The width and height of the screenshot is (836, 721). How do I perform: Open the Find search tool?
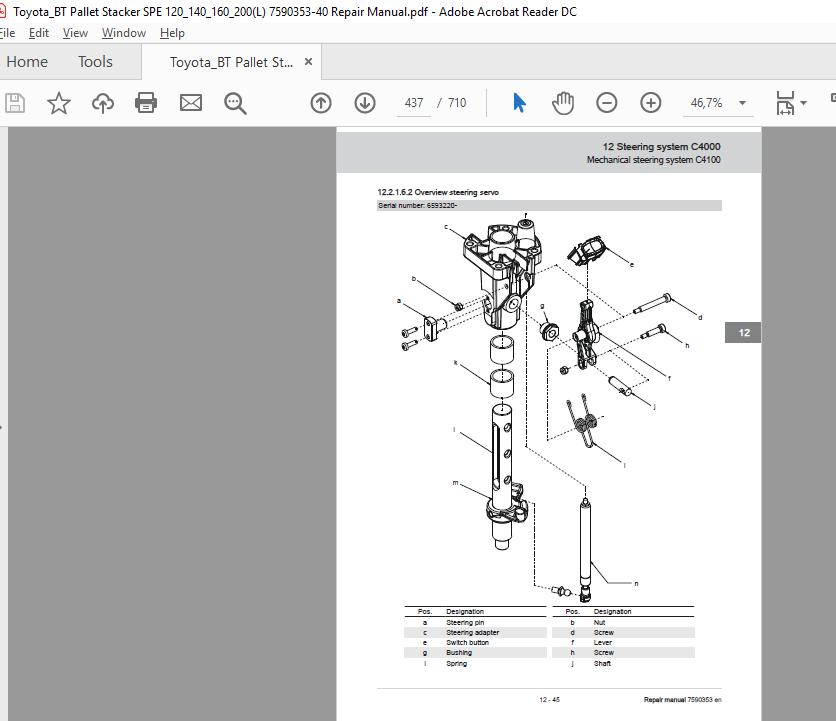point(235,102)
